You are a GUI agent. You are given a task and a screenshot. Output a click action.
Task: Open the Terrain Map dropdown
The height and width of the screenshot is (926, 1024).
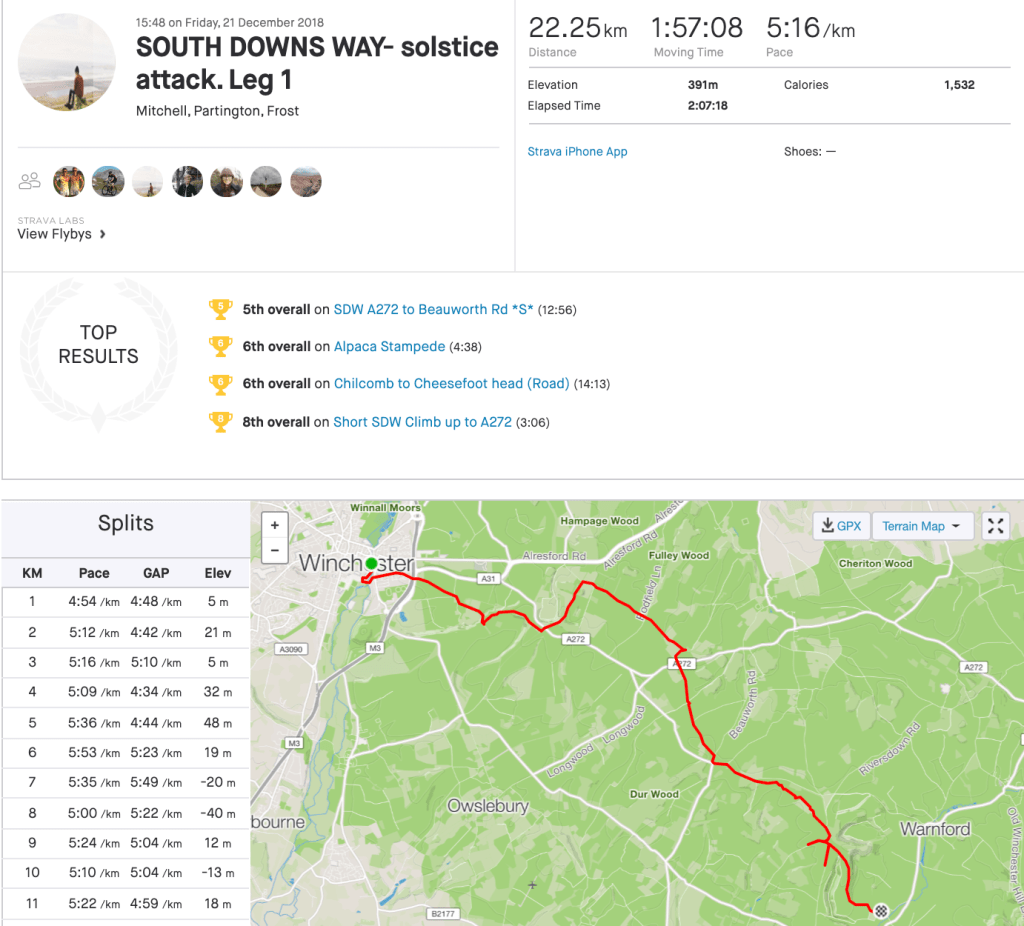(921, 526)
